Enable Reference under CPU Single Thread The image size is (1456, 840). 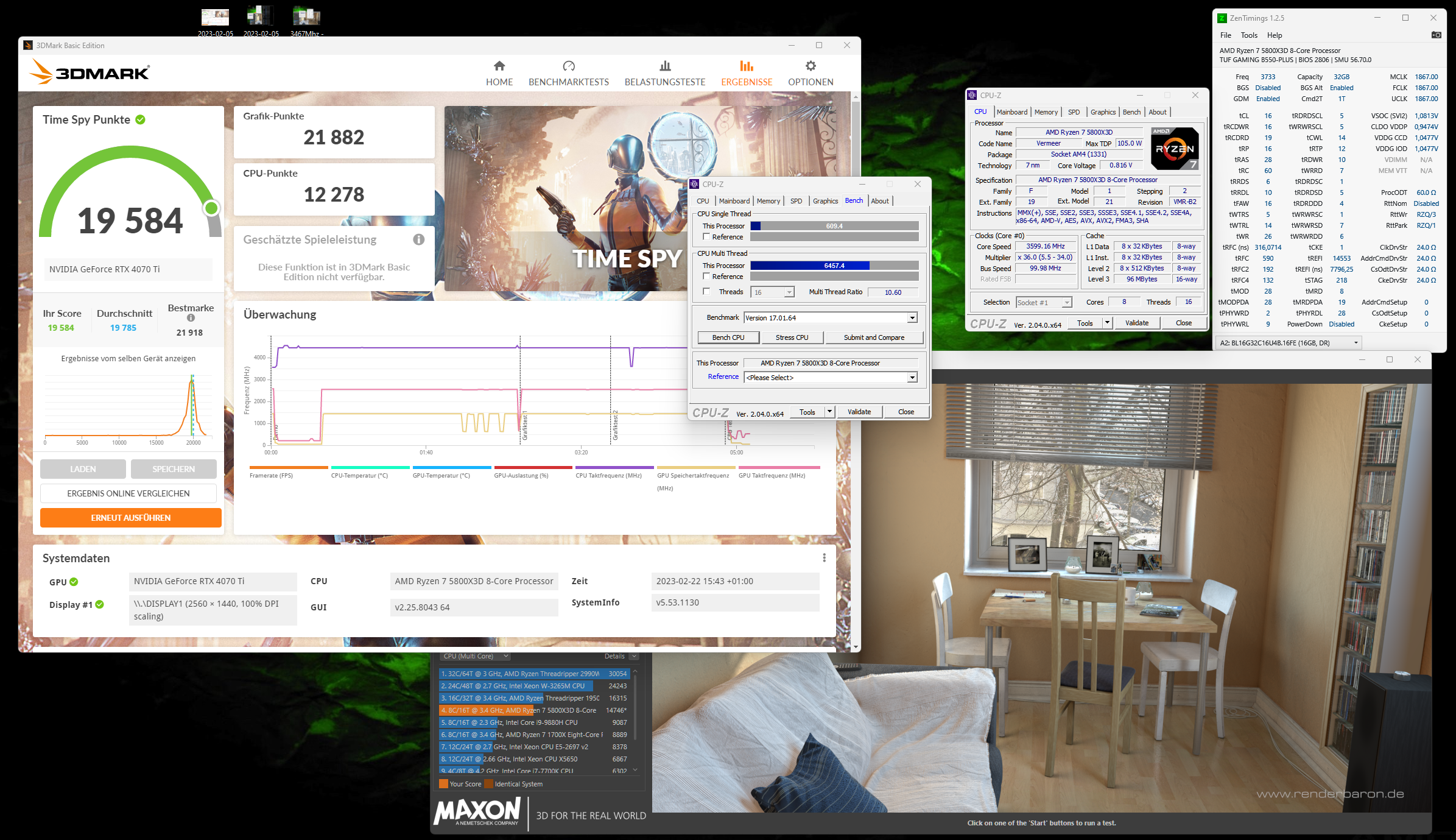pos(707,237)
